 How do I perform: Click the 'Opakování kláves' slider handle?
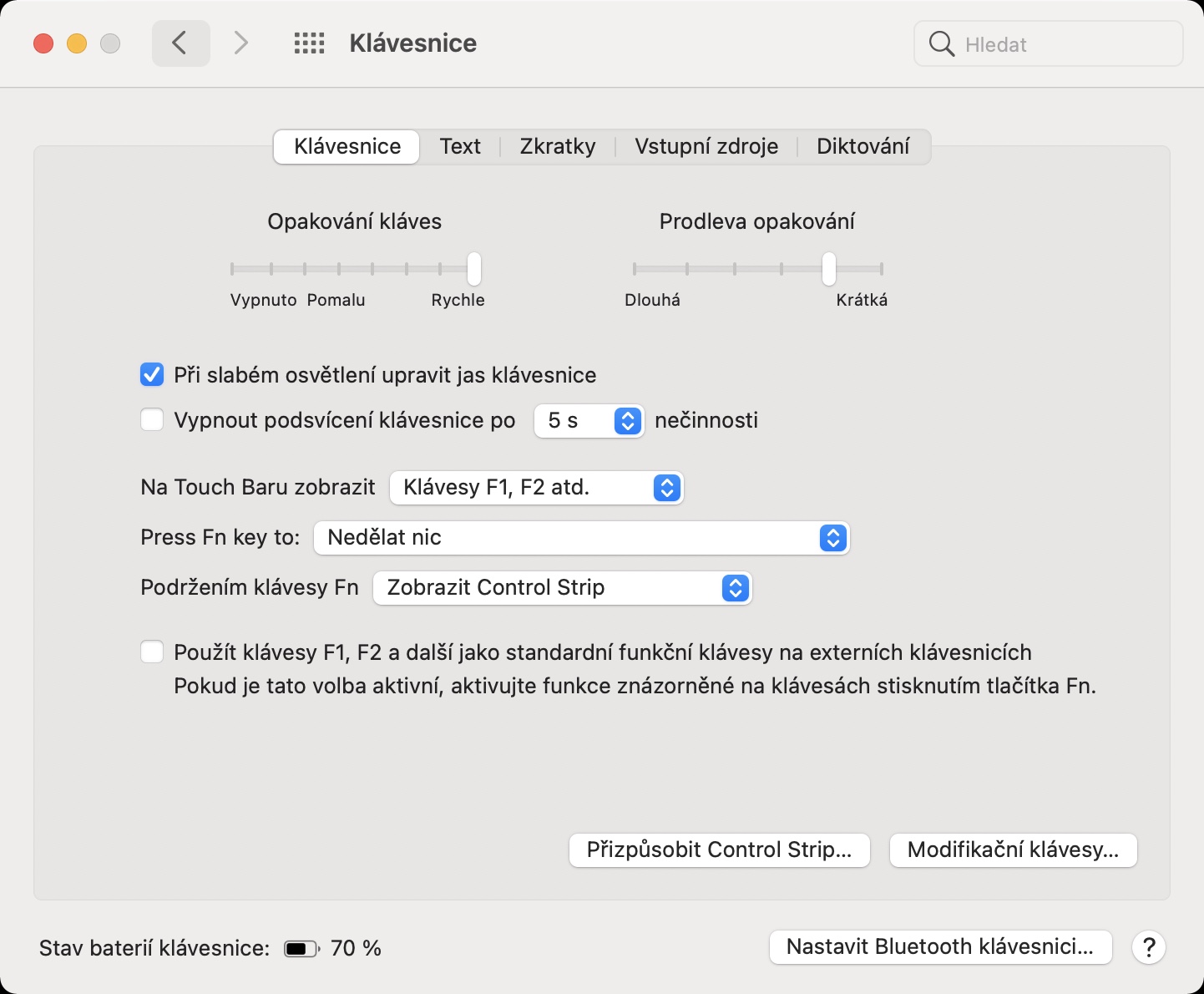pos(474,269)
